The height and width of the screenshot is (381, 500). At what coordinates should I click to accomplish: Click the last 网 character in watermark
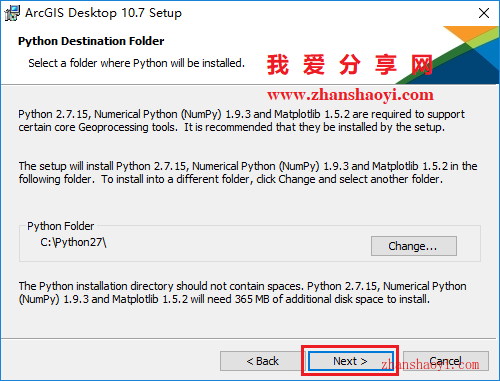[422, 64]
